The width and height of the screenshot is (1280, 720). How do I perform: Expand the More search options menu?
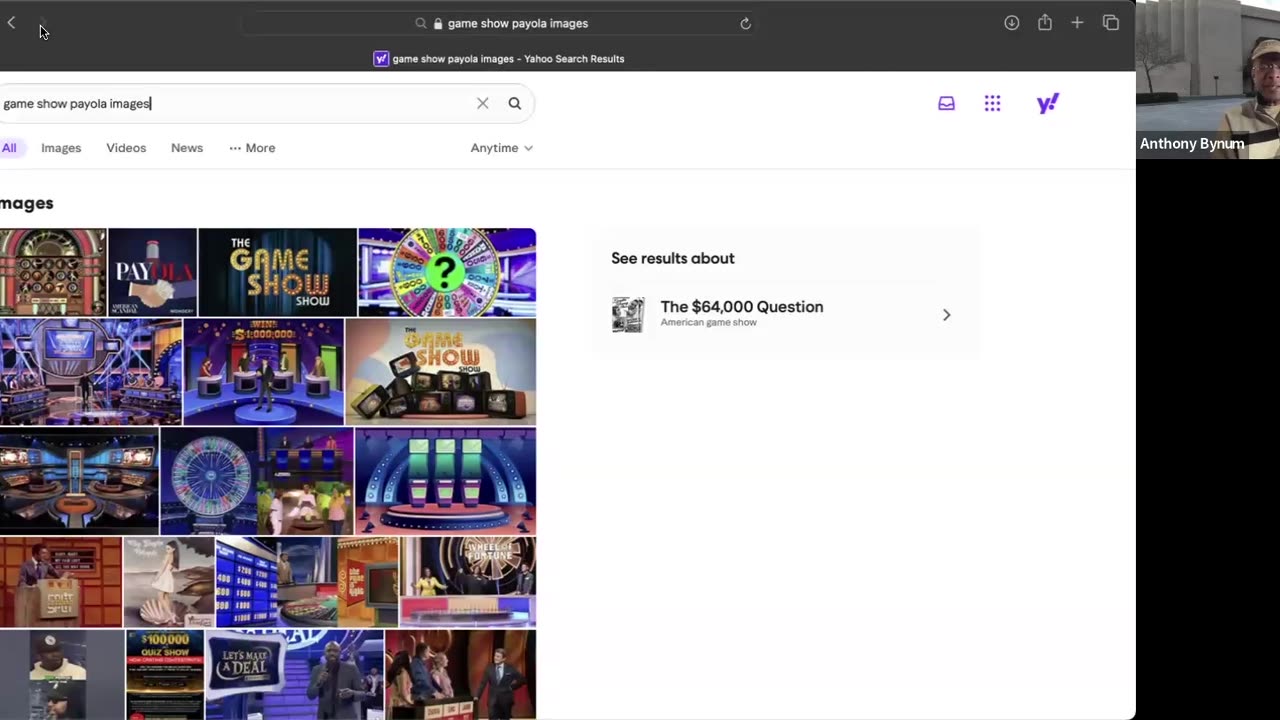tap(252, 148)
